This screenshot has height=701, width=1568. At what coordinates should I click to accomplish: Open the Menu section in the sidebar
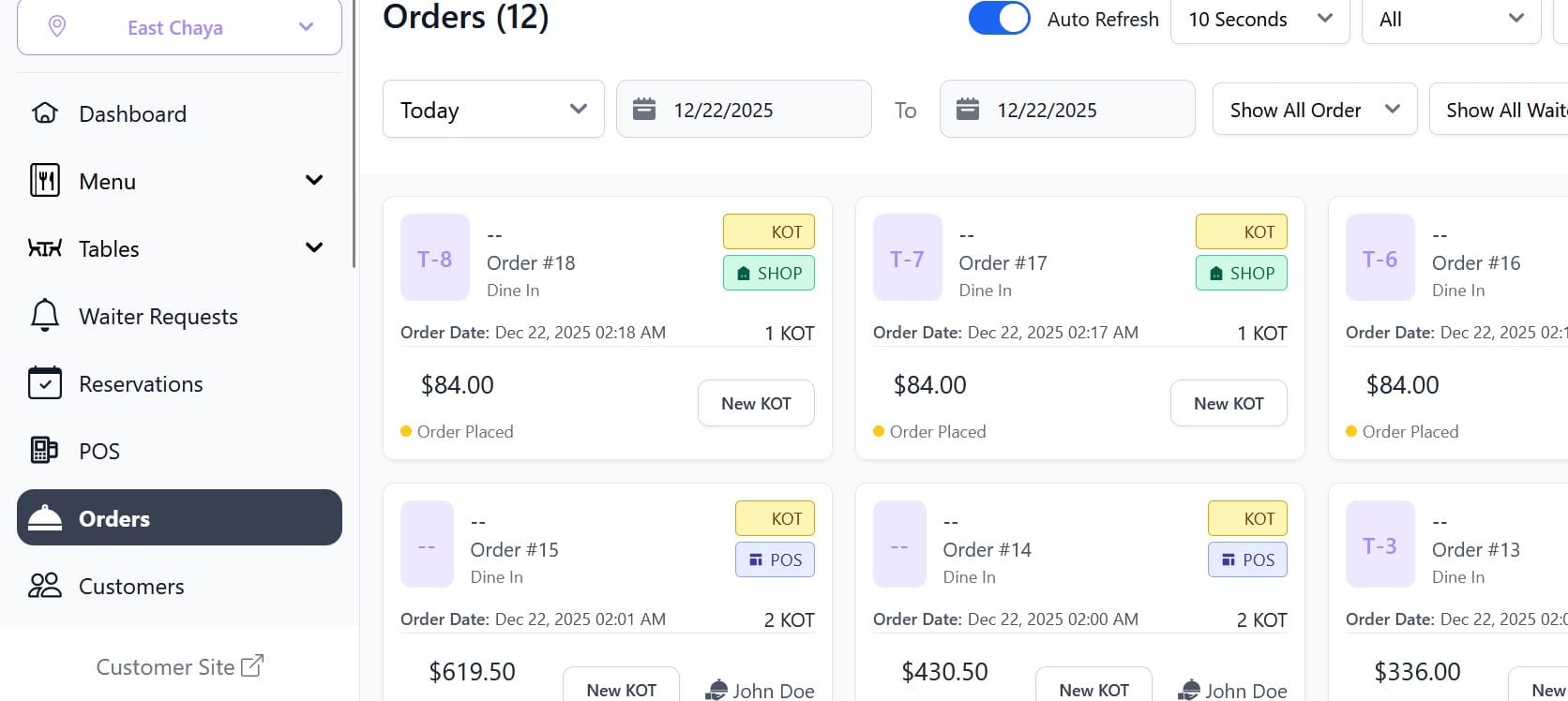pyautogui.click(x=106, y=181)
